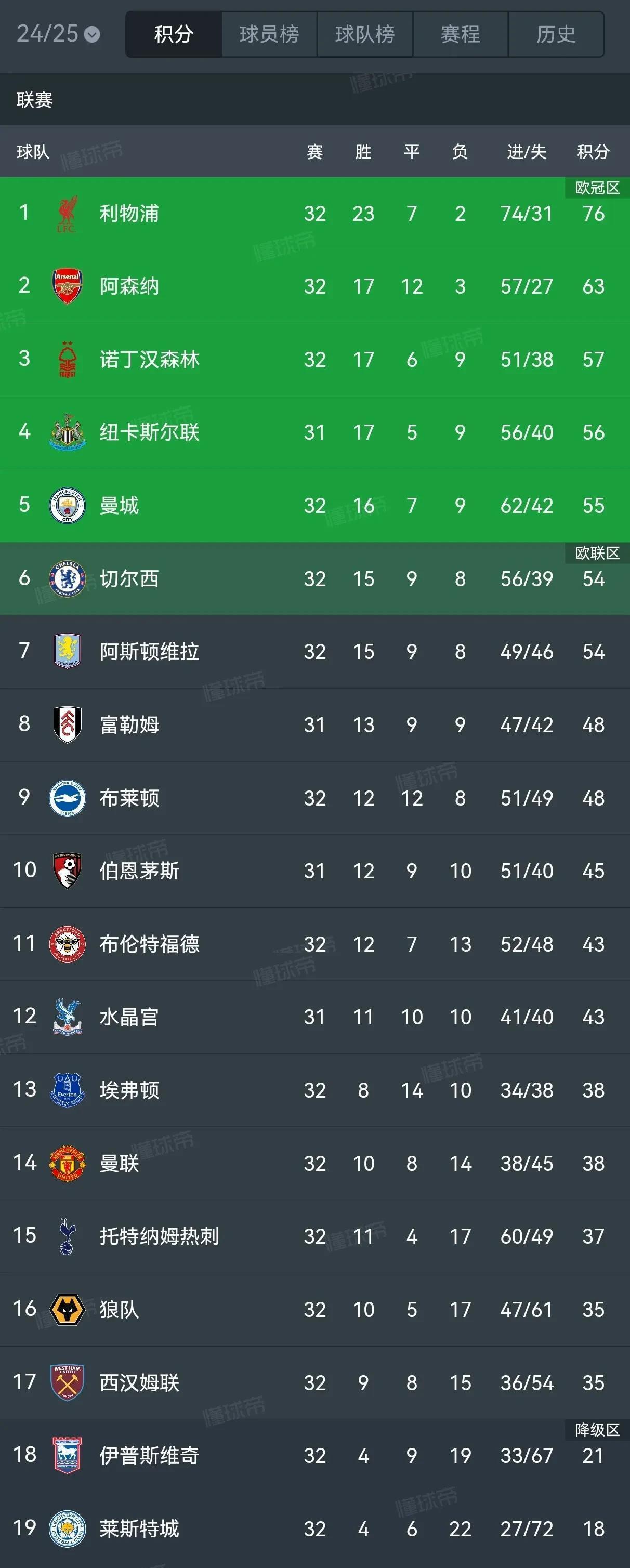This screenshot has height=1568, width=630.
Task: Open the 富勒姆 team name link
Action: click(x=129, y=725)
